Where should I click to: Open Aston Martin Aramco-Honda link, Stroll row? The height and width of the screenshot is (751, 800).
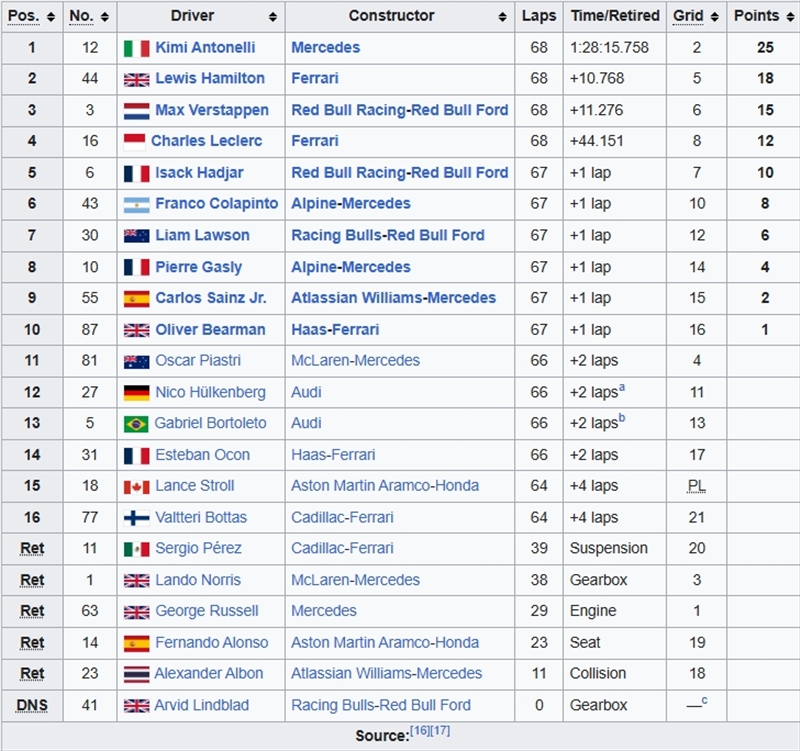(385, 485)
